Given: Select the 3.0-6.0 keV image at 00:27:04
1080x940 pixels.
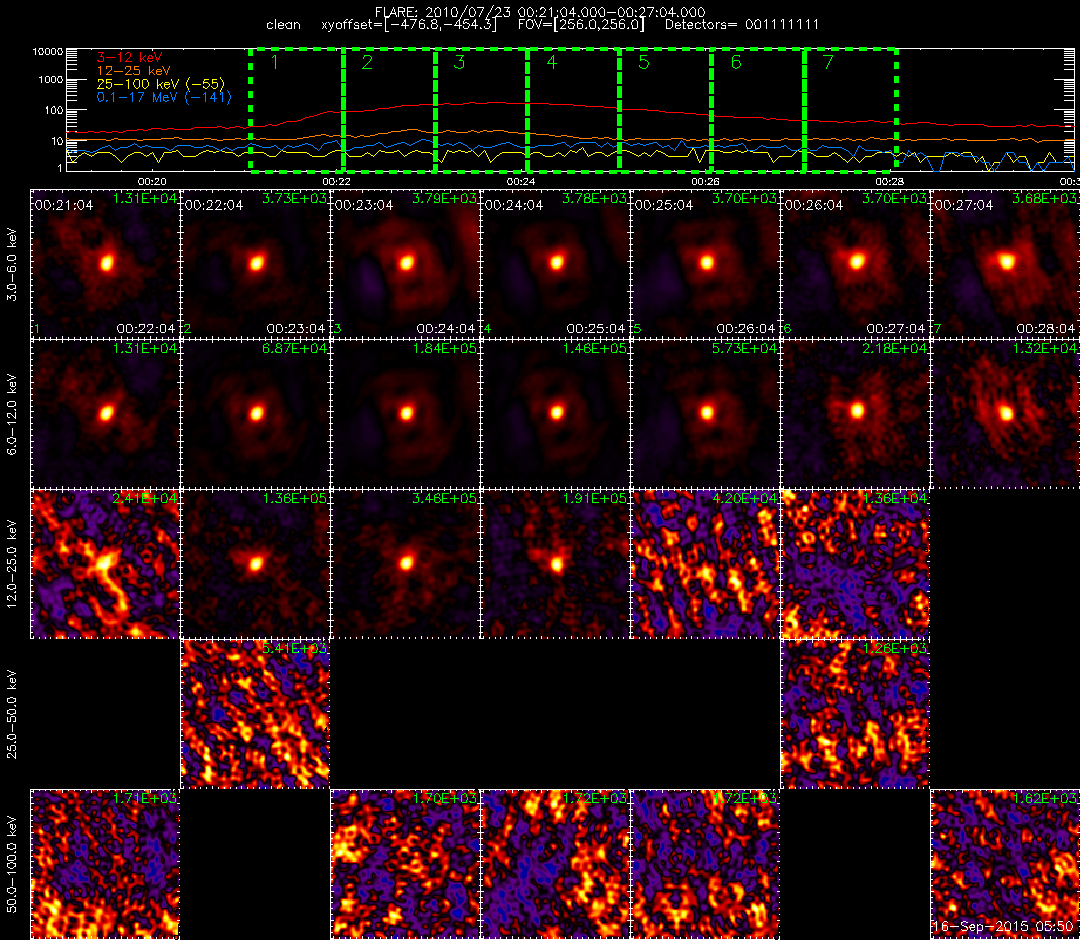Looking at the screenshot, I should [1006, 264].
